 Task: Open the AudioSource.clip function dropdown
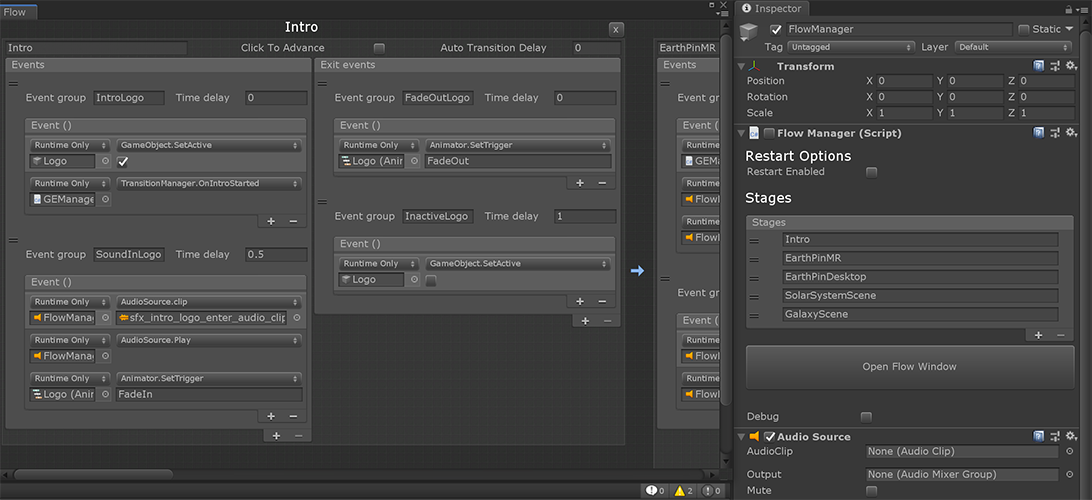pos(209,302)
